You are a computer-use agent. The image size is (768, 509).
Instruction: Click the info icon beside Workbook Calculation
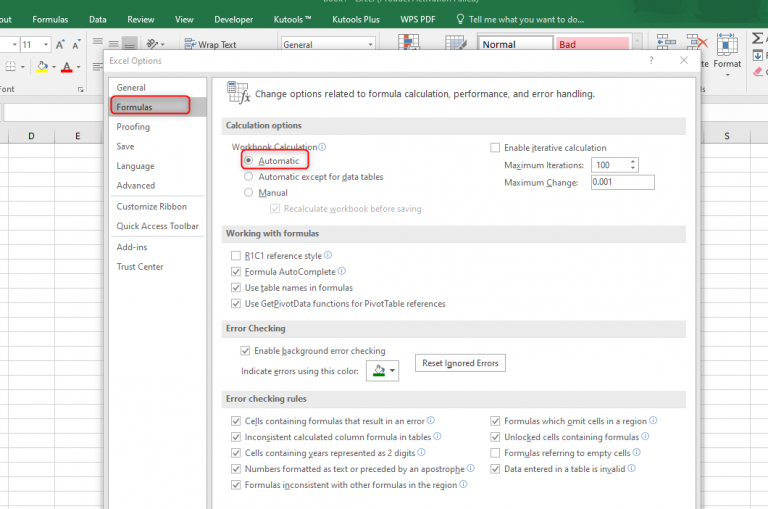tap(322, 147)
